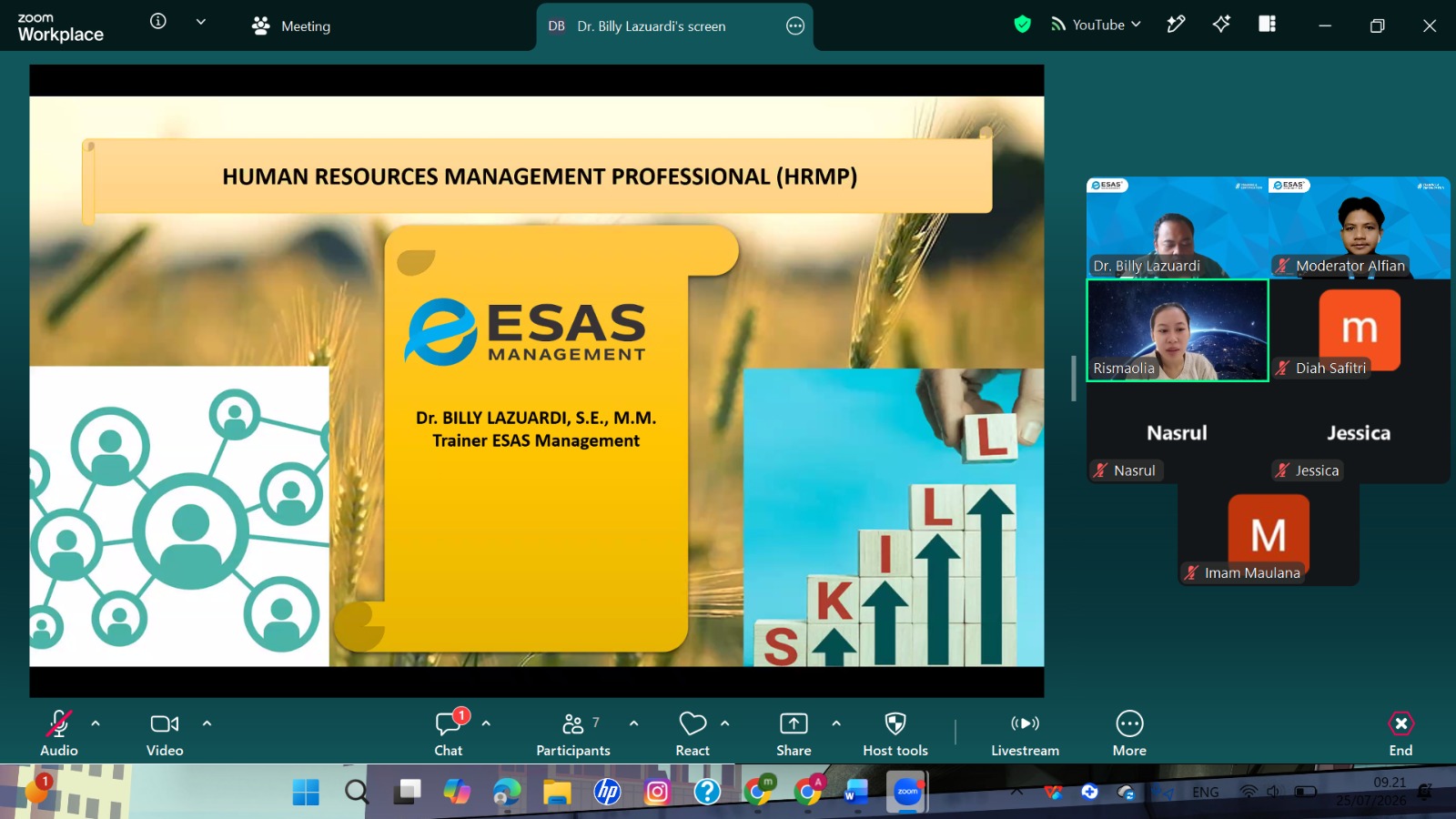Click the muted mic icon on Diah Safitri

tap(1282, 369)
